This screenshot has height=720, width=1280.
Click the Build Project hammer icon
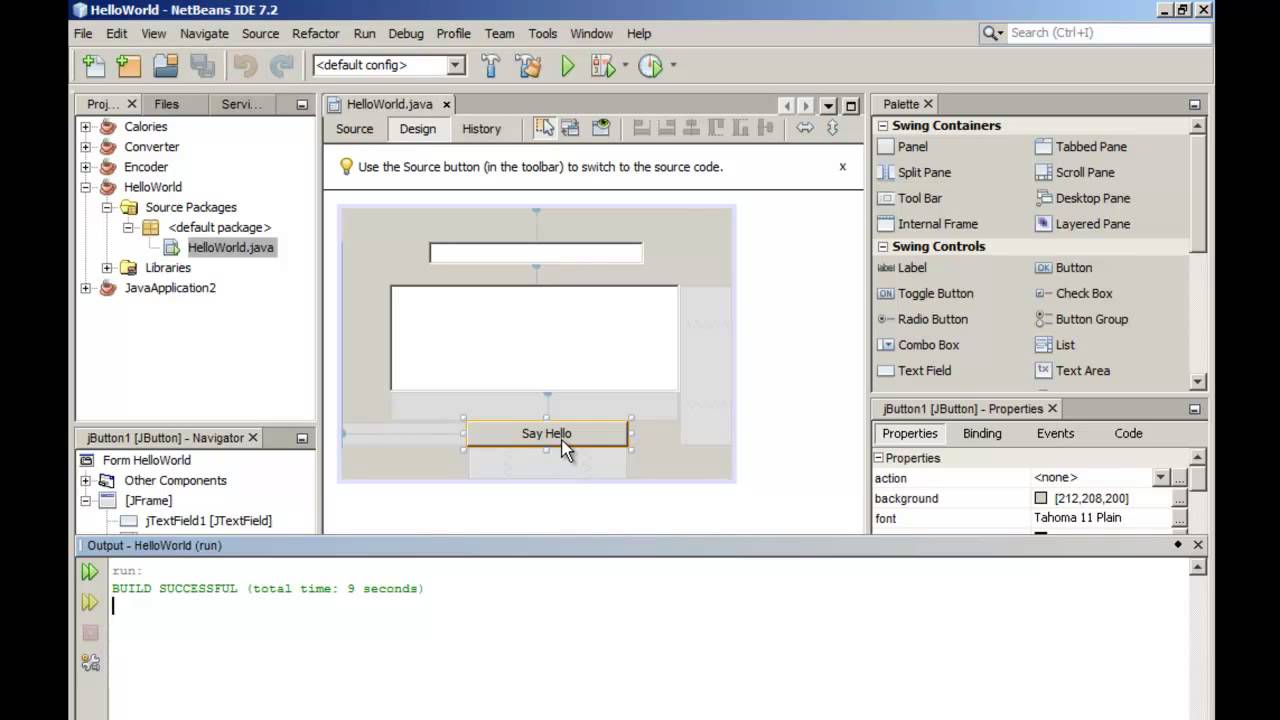(490, 66)
